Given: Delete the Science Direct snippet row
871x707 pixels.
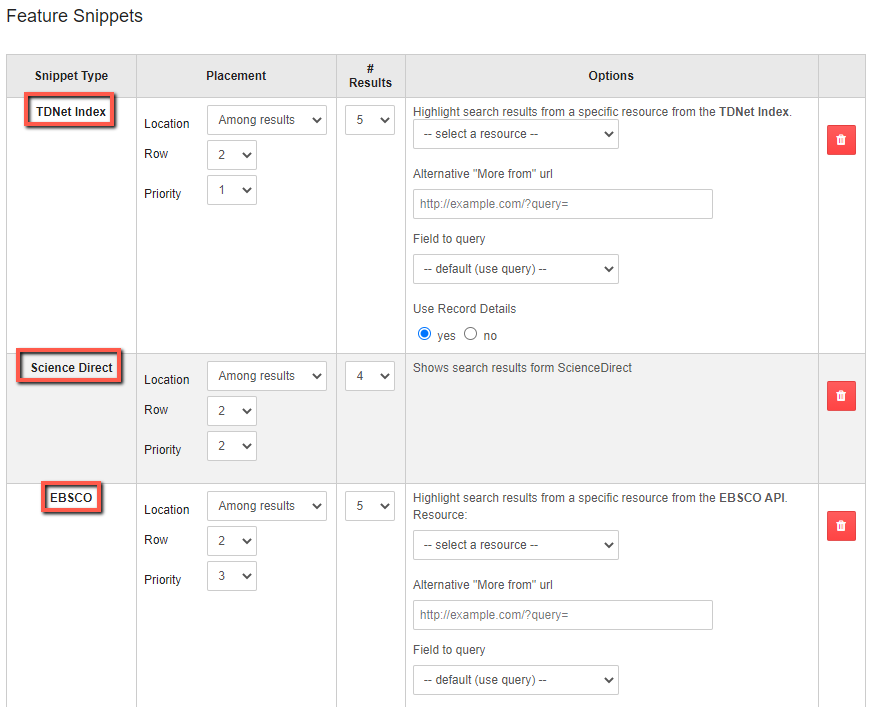Looking at the screenshot, I should (x=841, y=396).
